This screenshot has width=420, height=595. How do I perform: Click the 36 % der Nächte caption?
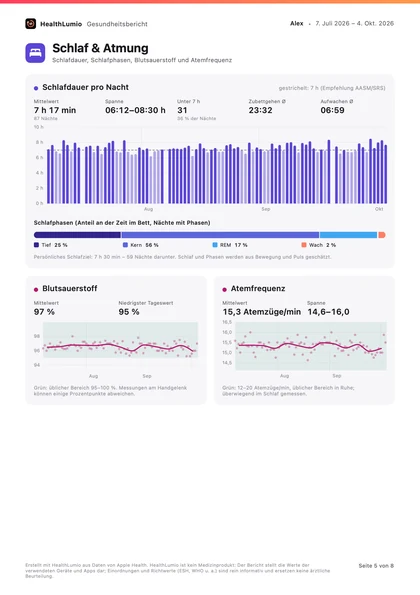click(x=197, y=118)
